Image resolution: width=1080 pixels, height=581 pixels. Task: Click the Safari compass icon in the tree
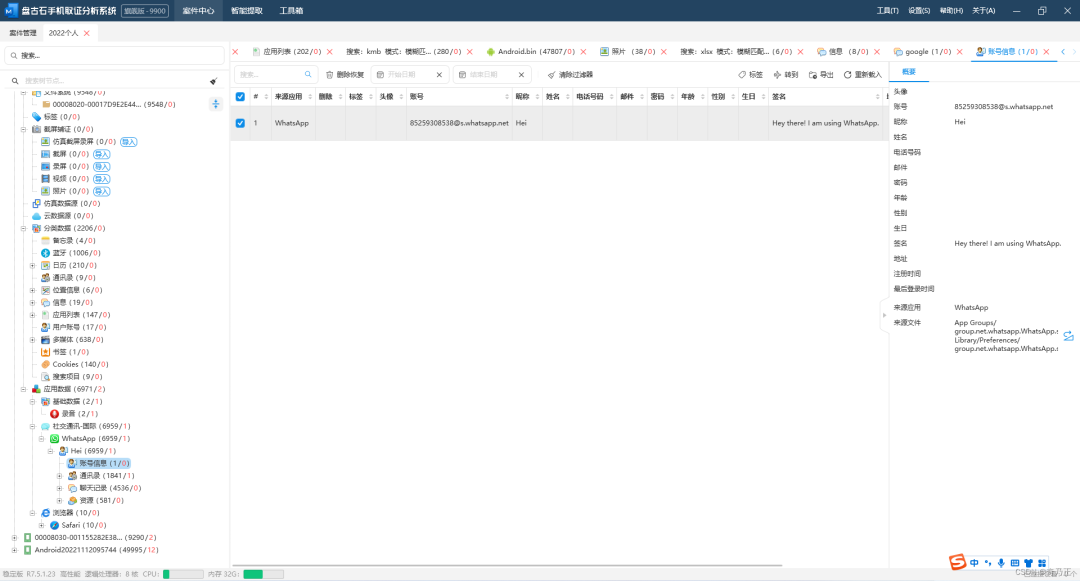(x=54, y=525)
